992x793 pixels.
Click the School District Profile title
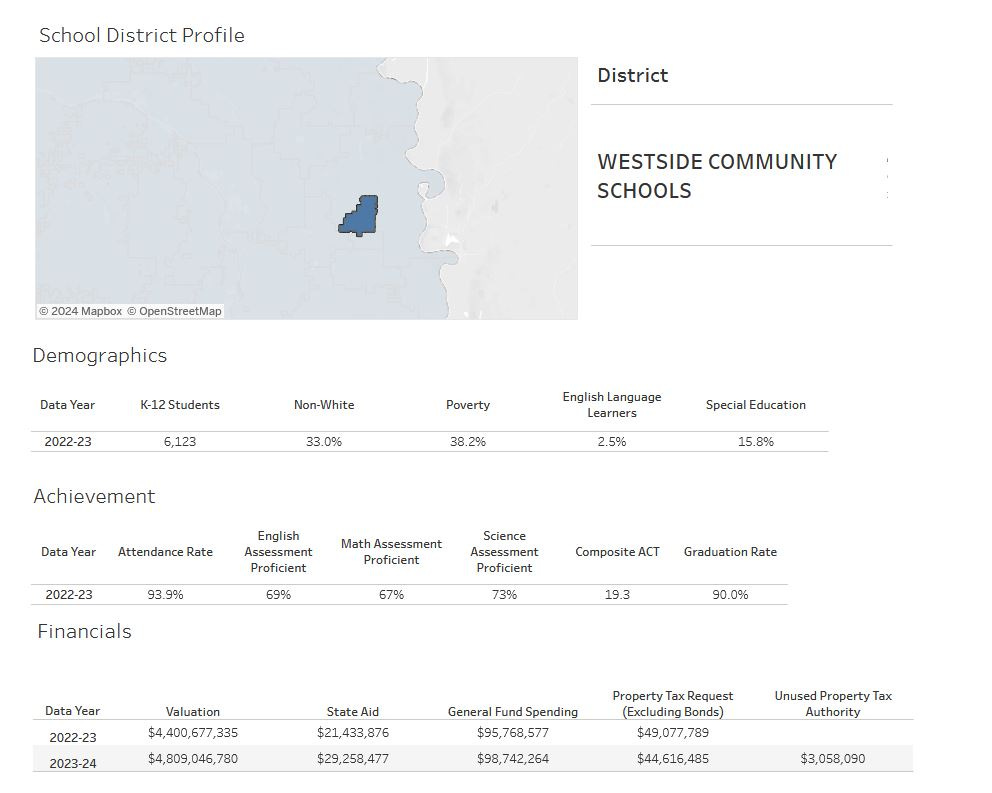coord(142,35)
